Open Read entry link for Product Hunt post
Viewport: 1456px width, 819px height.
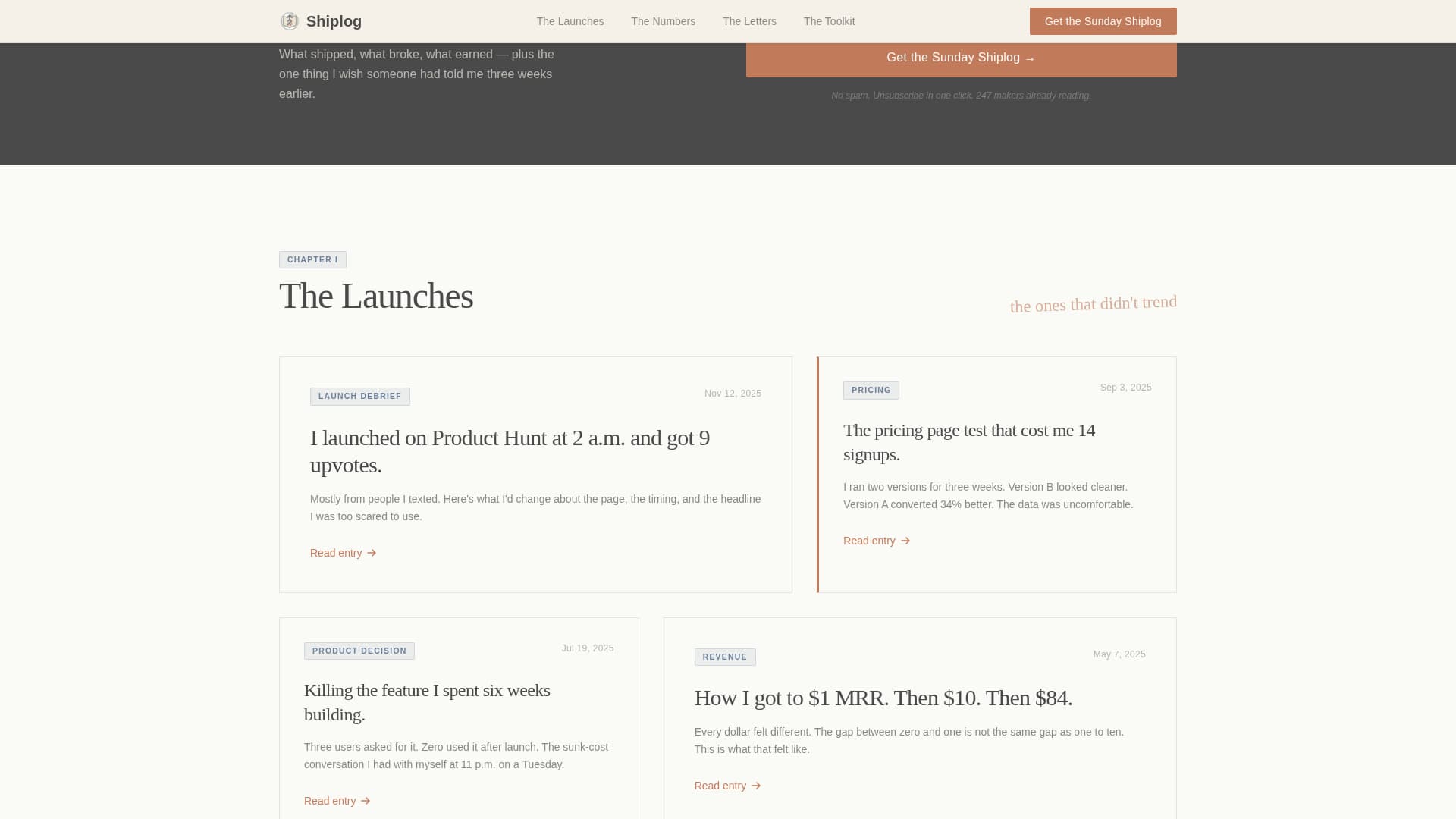click(344, 553)
